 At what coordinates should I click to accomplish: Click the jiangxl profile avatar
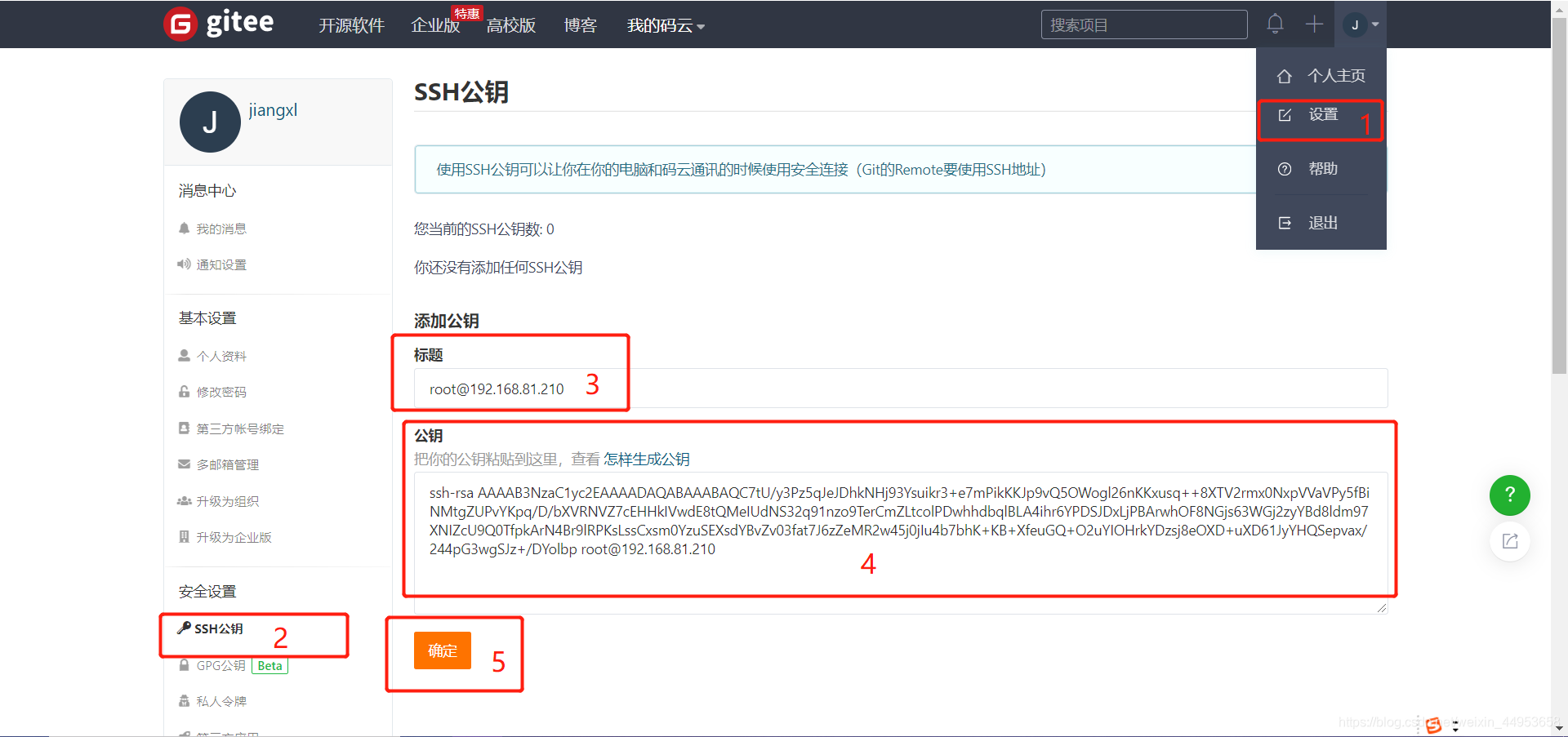210,122
